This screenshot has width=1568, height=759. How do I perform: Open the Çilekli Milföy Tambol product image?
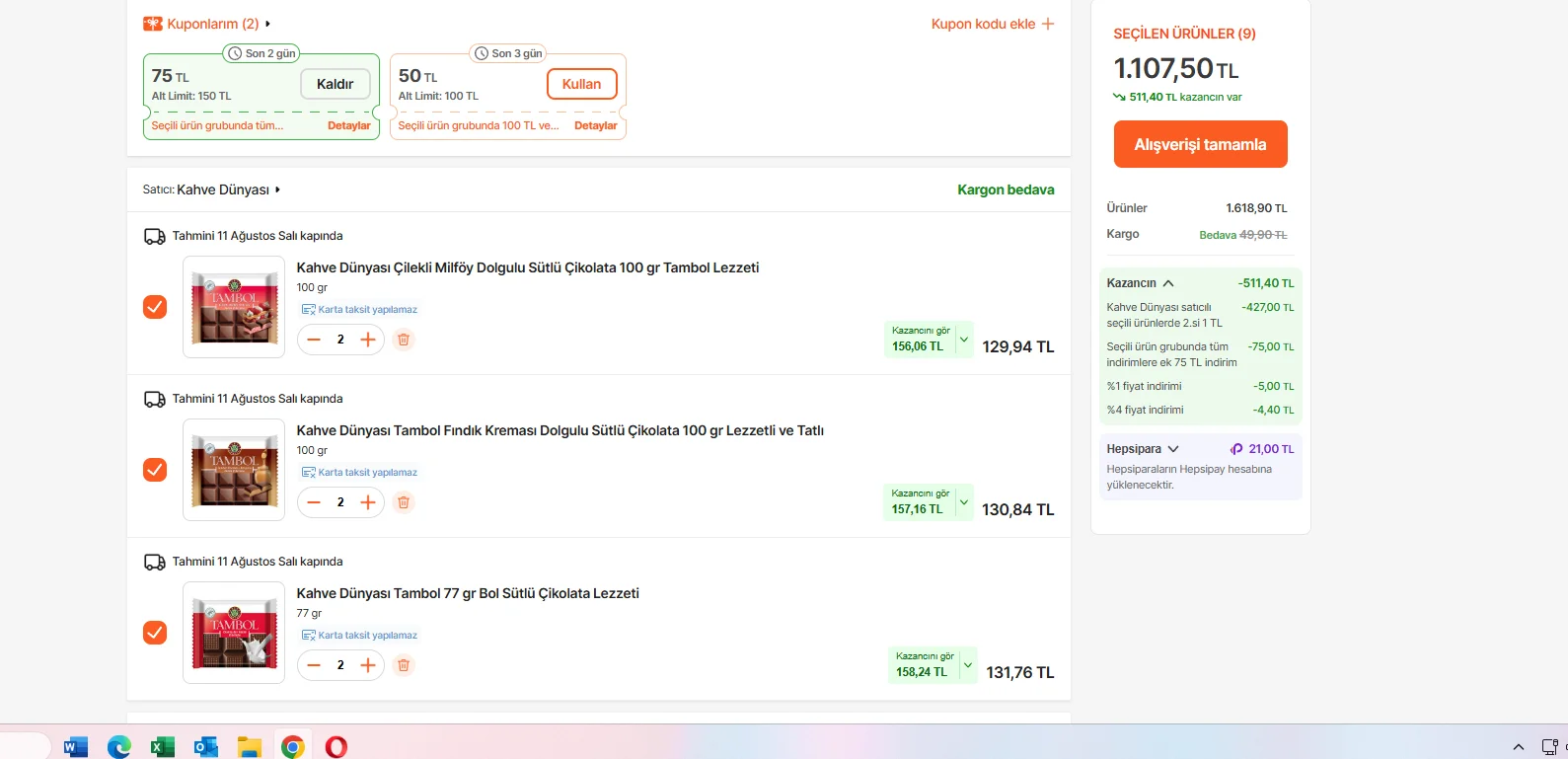click(x=234, y=307)
